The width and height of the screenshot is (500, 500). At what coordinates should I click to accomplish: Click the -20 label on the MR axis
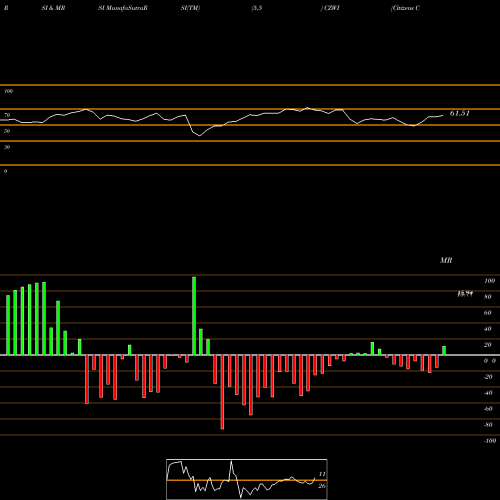[488, 377]
